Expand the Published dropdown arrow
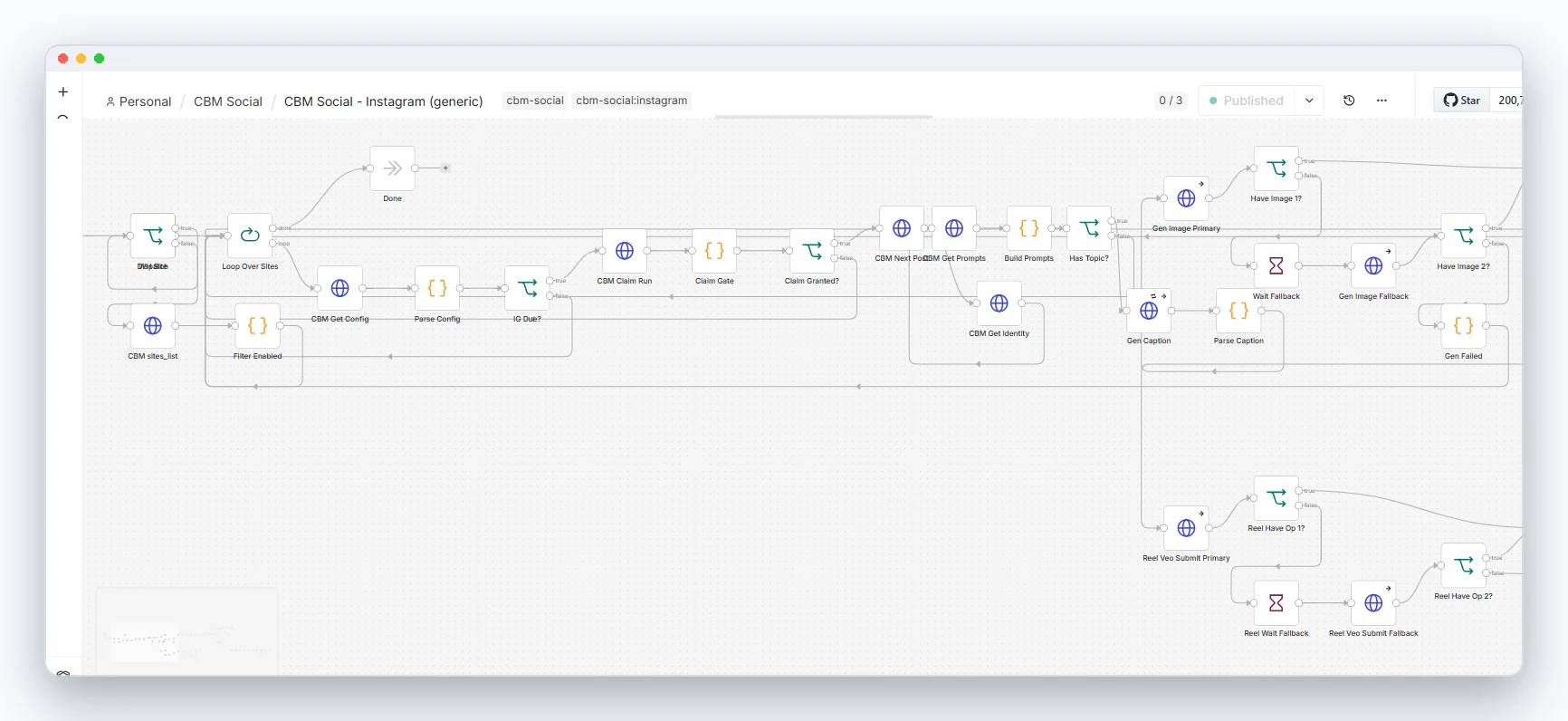 (x=1309, y=101)
